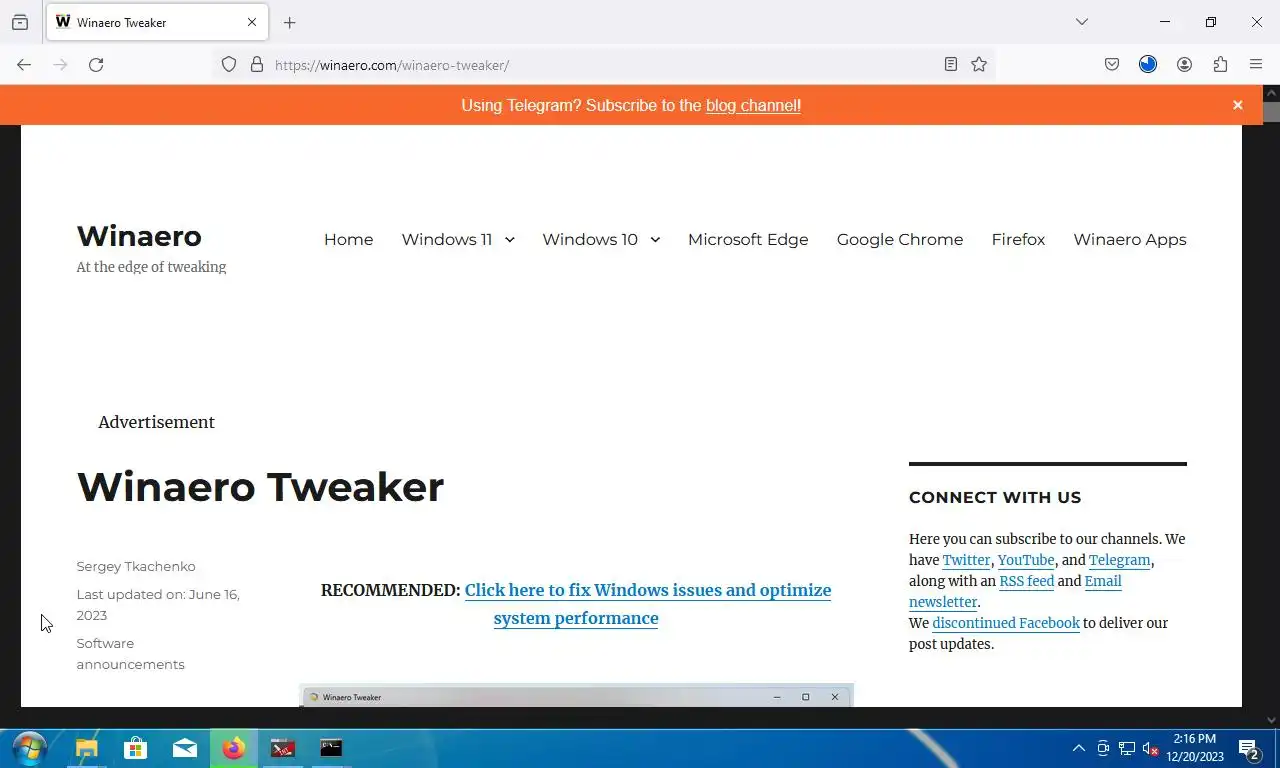
Task: Reload the current page
Action: point(96,65)
